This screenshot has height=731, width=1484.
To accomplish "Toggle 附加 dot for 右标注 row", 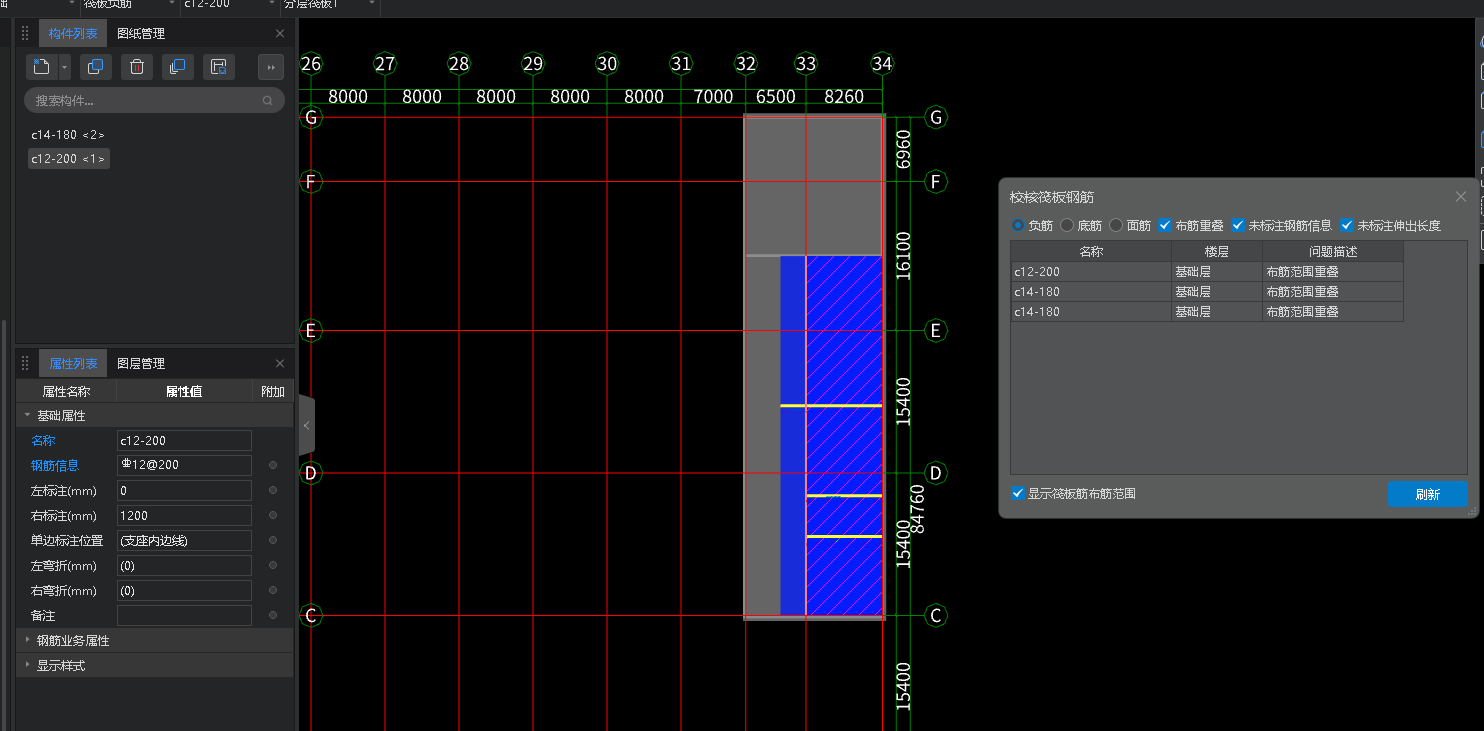I will coord(273,515).
